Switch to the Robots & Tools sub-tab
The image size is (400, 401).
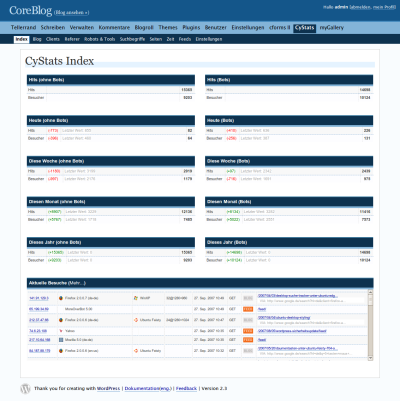[x=100, y=39]
